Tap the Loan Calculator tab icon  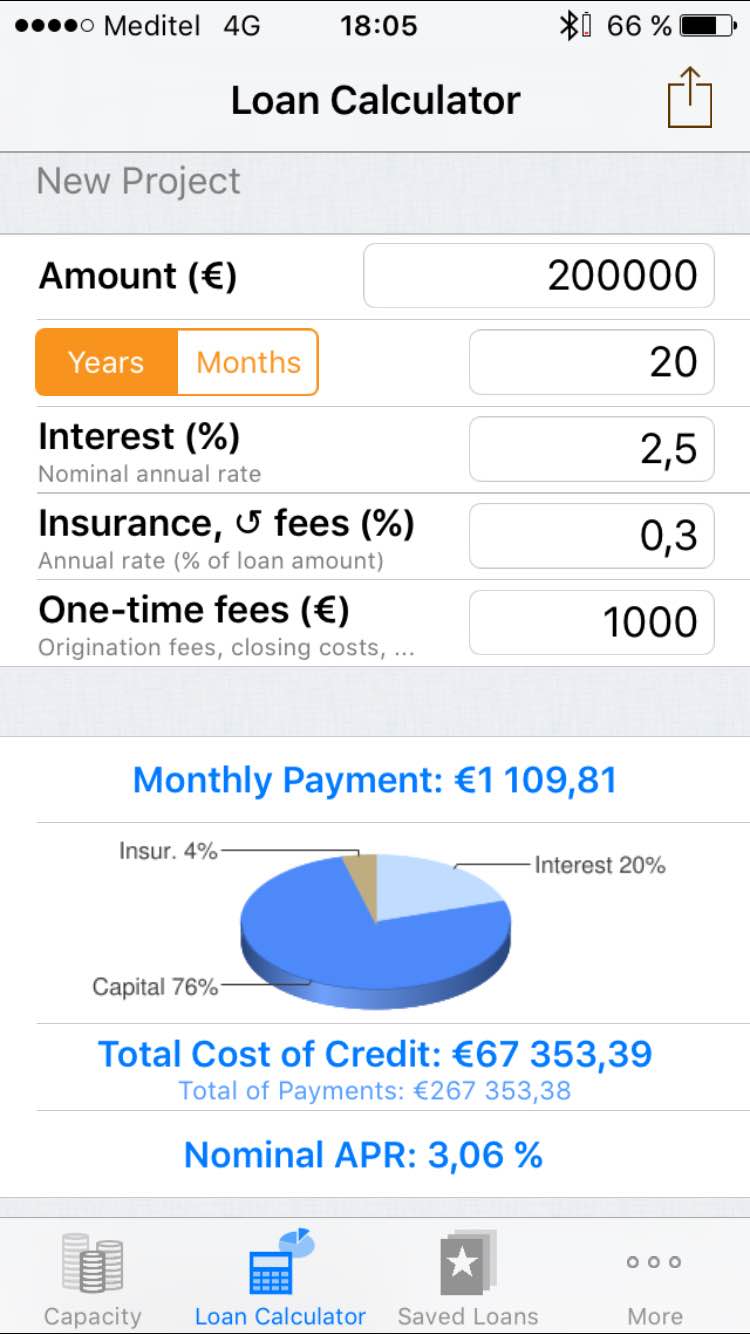pyautogui.click(x=280, y=1262)
